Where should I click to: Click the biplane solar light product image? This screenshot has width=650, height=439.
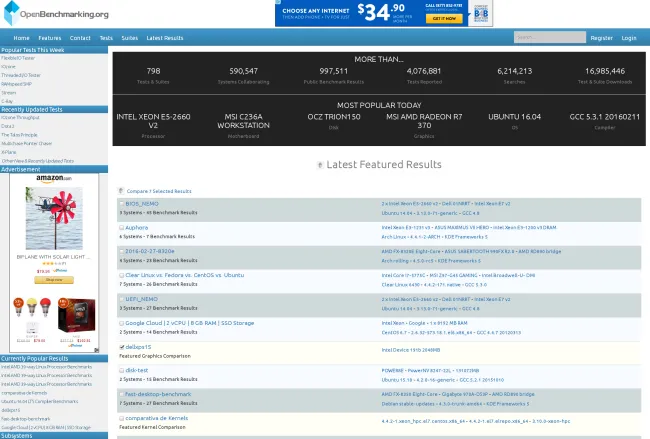coord(54,218)
